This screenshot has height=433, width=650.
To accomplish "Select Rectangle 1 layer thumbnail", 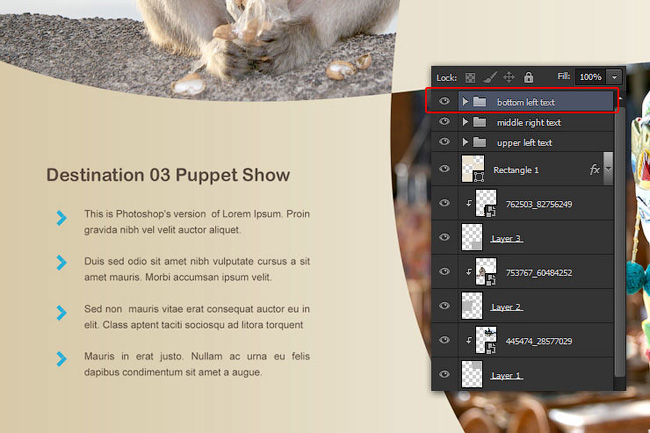I will click(473, 169).
